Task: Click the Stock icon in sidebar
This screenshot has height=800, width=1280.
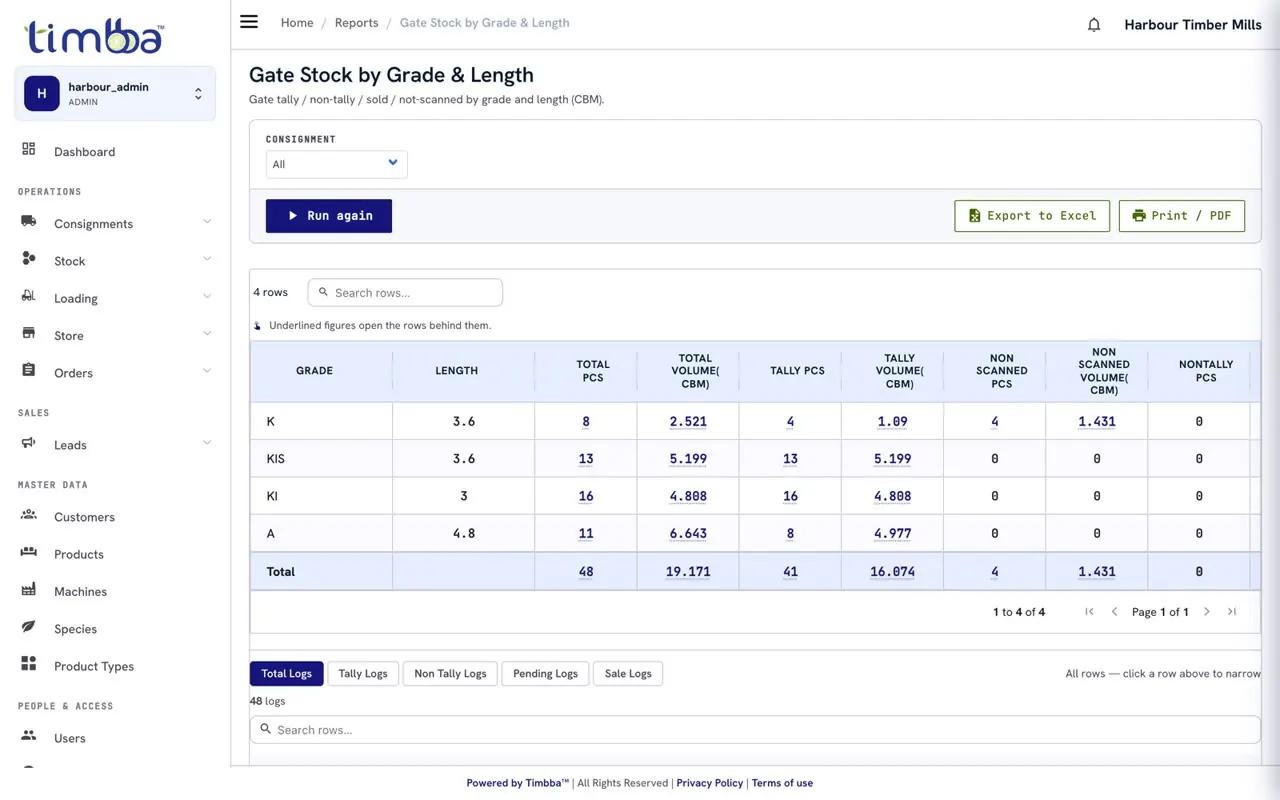Action: [29, 258]
